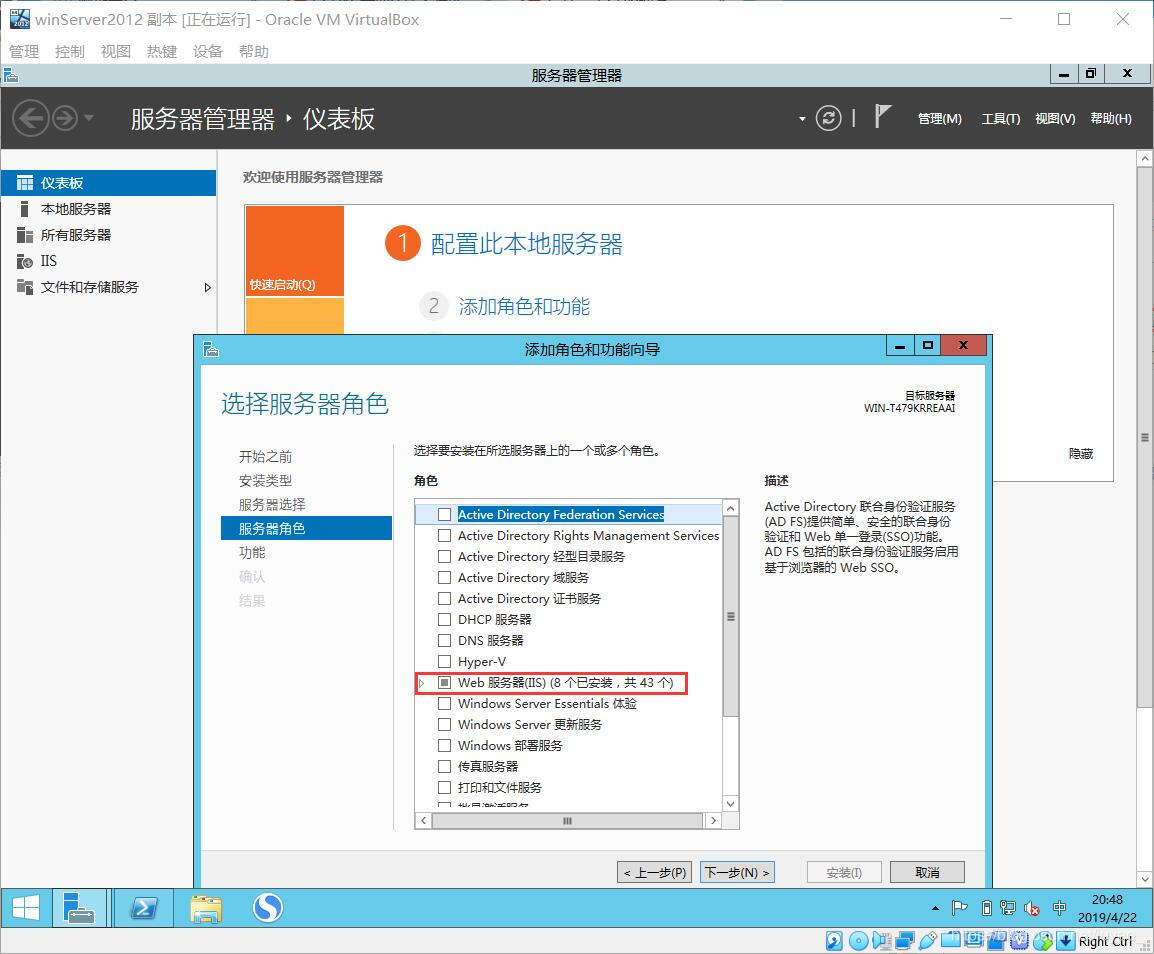Click the 配置此本地服务器 link
Image resolution: width=1154 pixels, height=954 pixels.
[527, 244]
